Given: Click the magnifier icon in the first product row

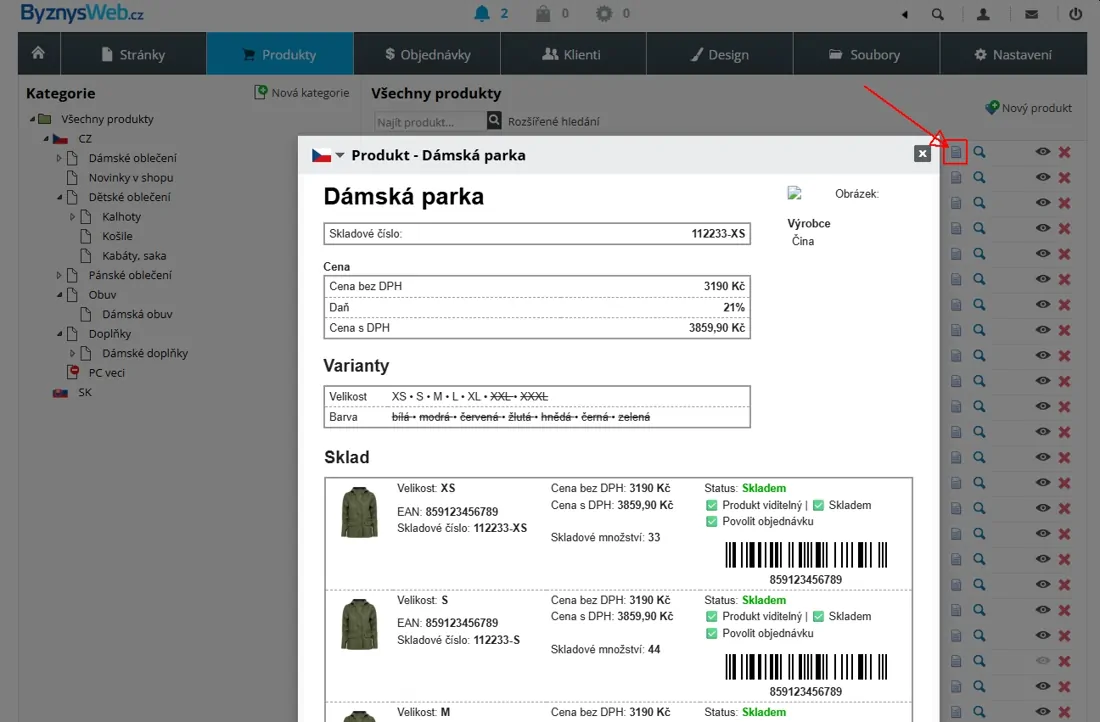Looking at the screenshot, I should pos(979,152).
